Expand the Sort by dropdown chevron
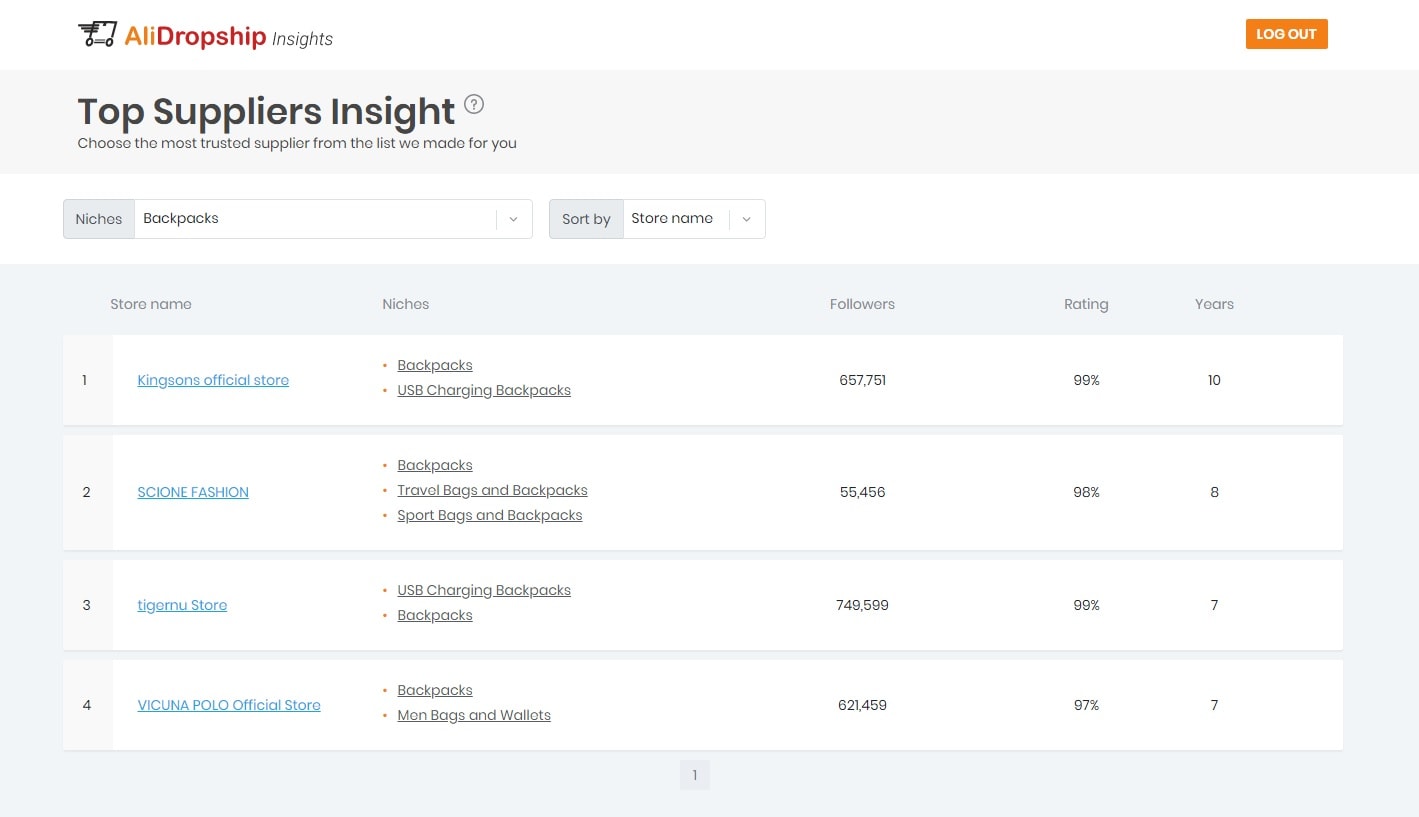The height and width of the screenshot is (817, 1419). point(746,219)
